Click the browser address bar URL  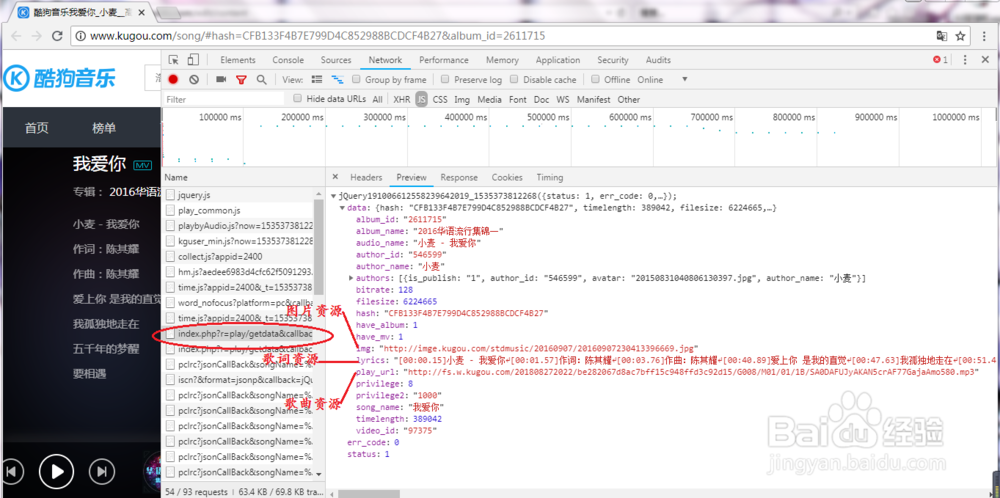pos(318,36)
